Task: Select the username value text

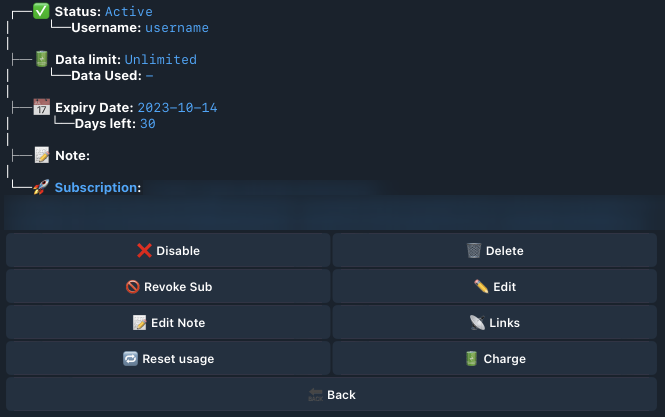Action: pyautogui.click(x=178, y=28)
